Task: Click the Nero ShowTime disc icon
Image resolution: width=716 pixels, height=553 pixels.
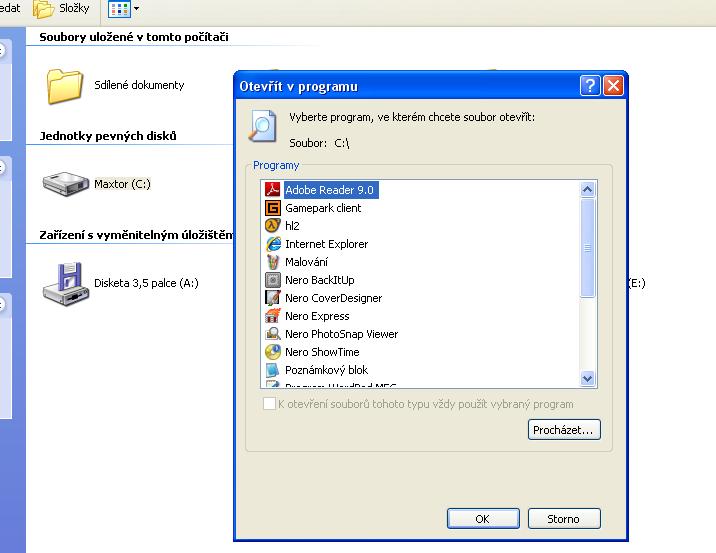Action: (x=273, y=352)
